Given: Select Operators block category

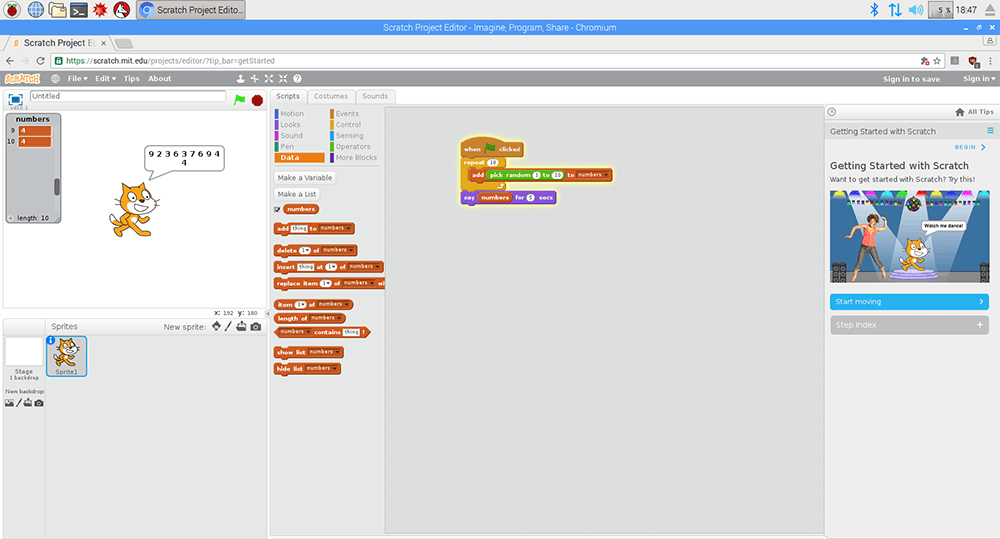Looking at the screenshot, I should point(353,147).
